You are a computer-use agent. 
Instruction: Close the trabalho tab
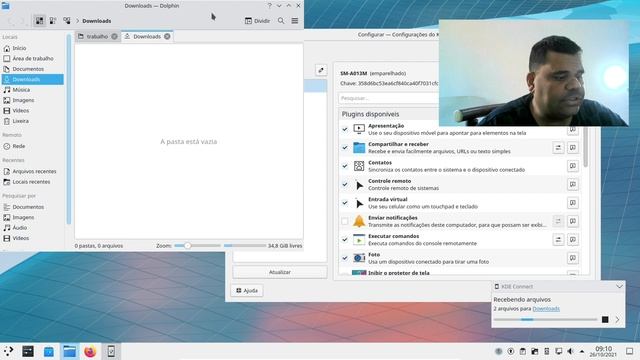(114, 36)
